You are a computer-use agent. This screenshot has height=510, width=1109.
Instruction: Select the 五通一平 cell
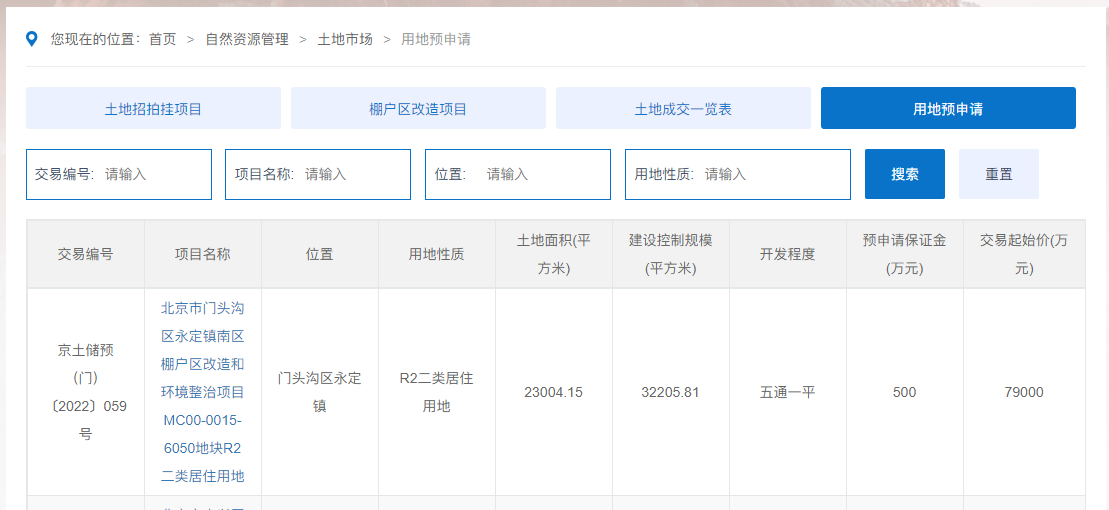pyautogui.click(x=788, y=393)
